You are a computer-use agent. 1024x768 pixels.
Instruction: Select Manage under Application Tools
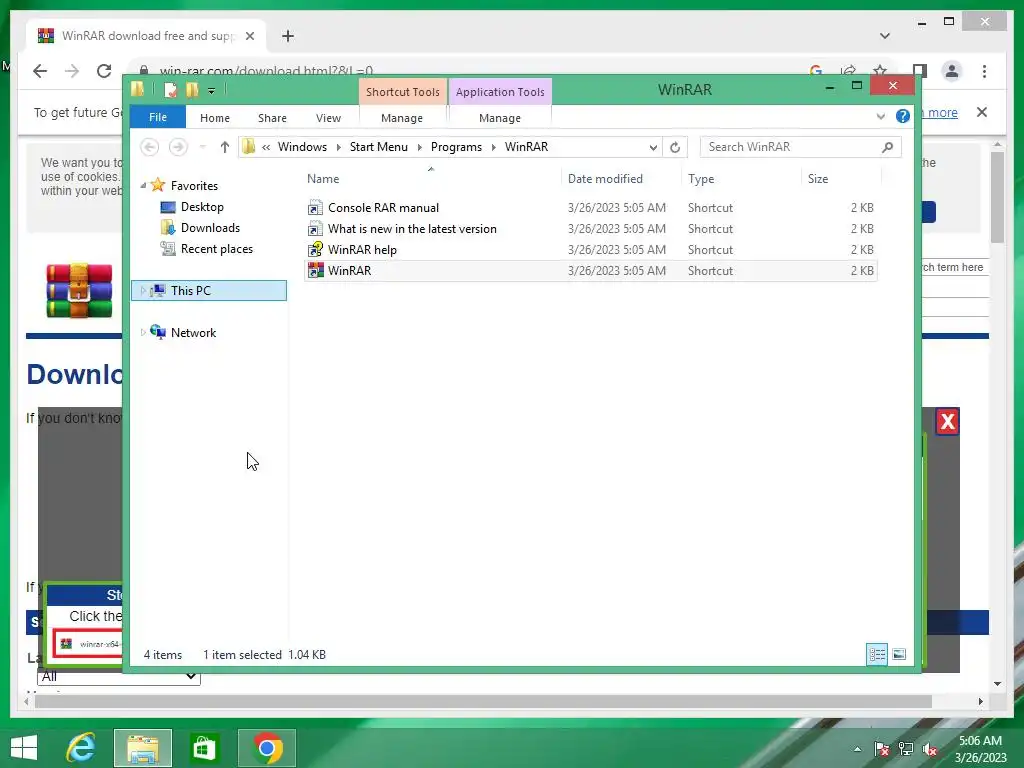pyautogui.click(x=500, y=118)
